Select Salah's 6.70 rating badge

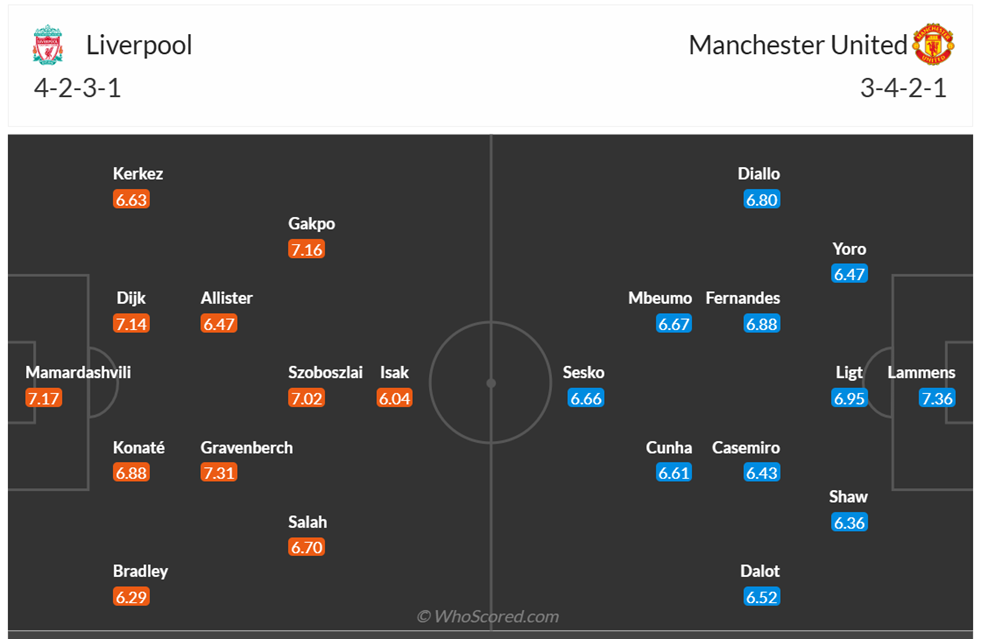[x=306, y=547]
